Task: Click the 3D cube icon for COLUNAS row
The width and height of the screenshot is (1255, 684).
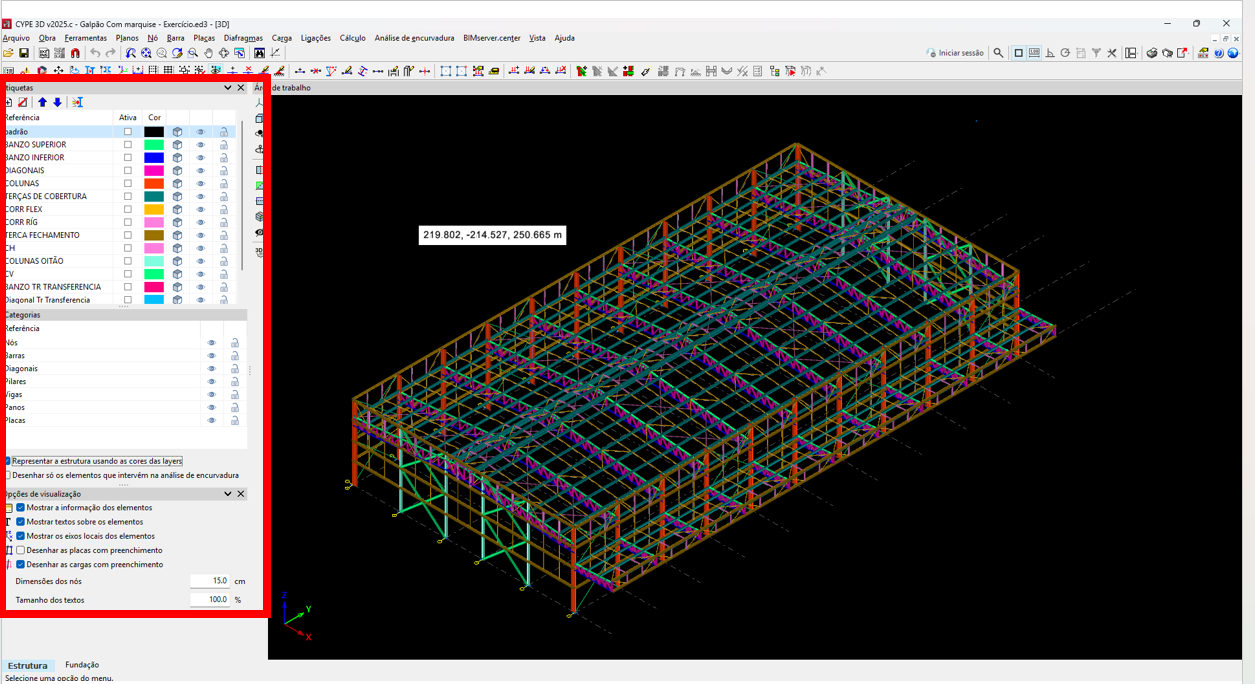Action: (x=177, y=184)
